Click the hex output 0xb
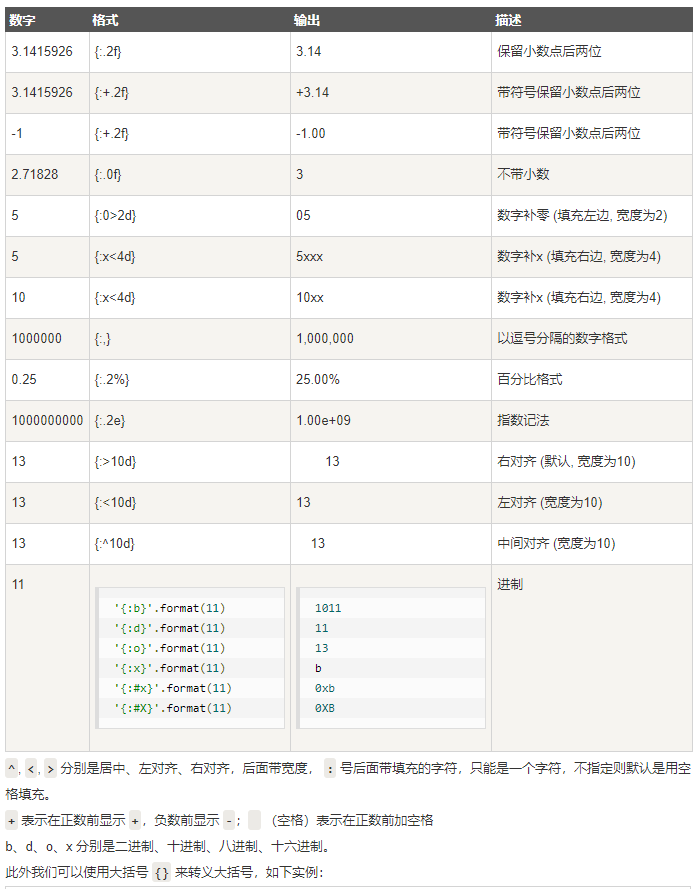 (325, 688)
